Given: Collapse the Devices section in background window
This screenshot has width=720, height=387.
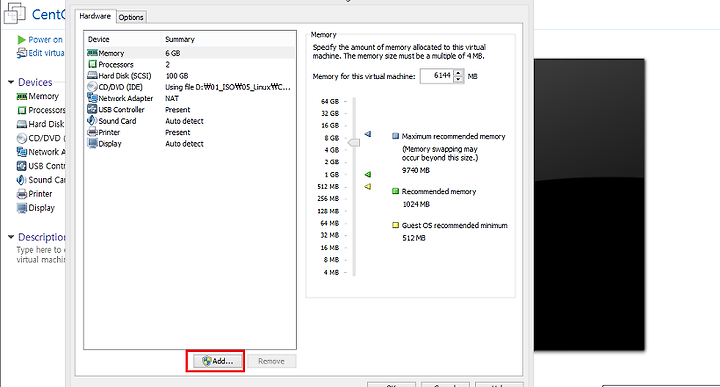Looking at the screenshot, I should pos(11,82).
